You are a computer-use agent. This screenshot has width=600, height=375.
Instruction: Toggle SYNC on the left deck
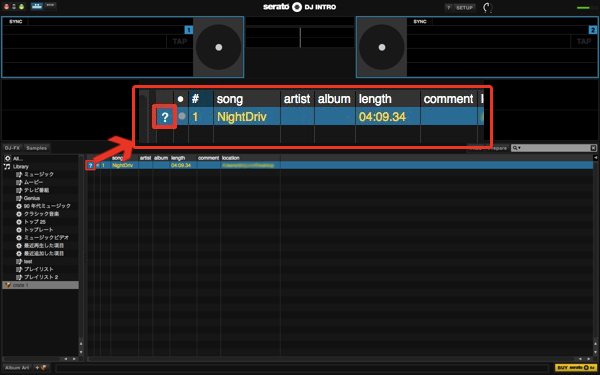16,21
